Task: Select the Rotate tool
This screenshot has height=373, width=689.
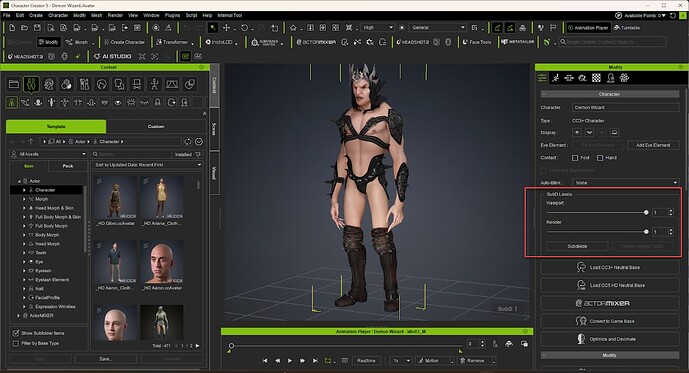Action: (244, 28)
